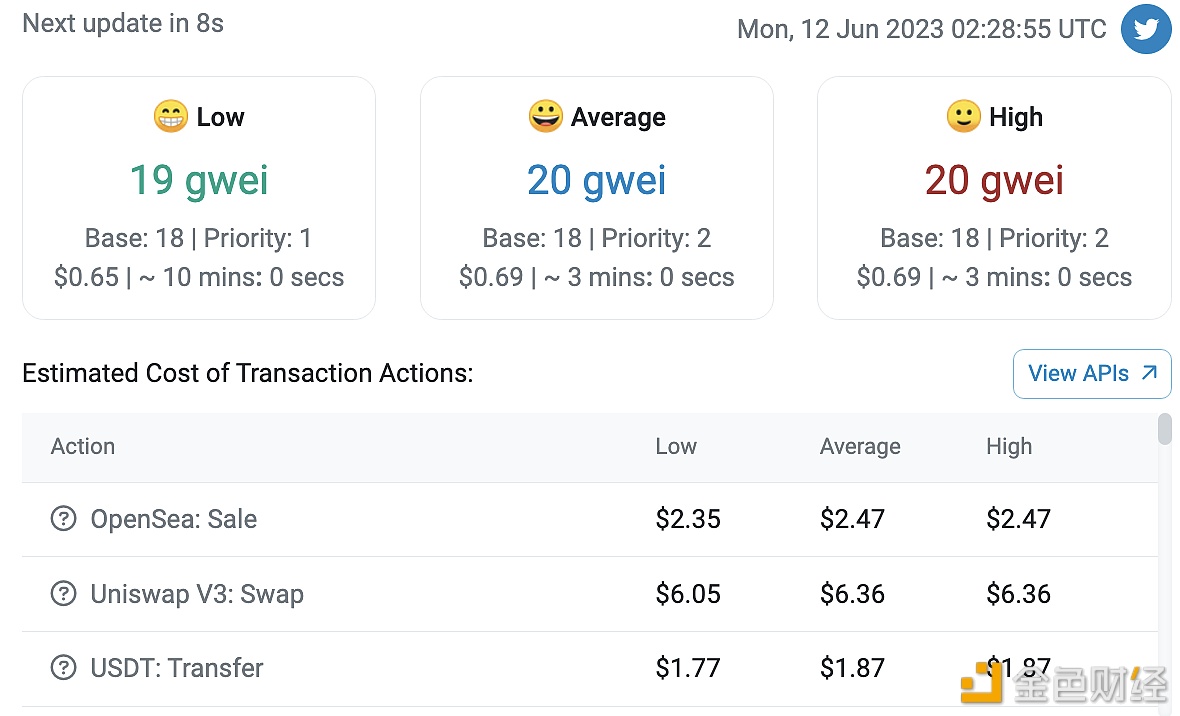Open the Uniswap V3: Swap row label
1180x716 pixels.
coord(197,594)
